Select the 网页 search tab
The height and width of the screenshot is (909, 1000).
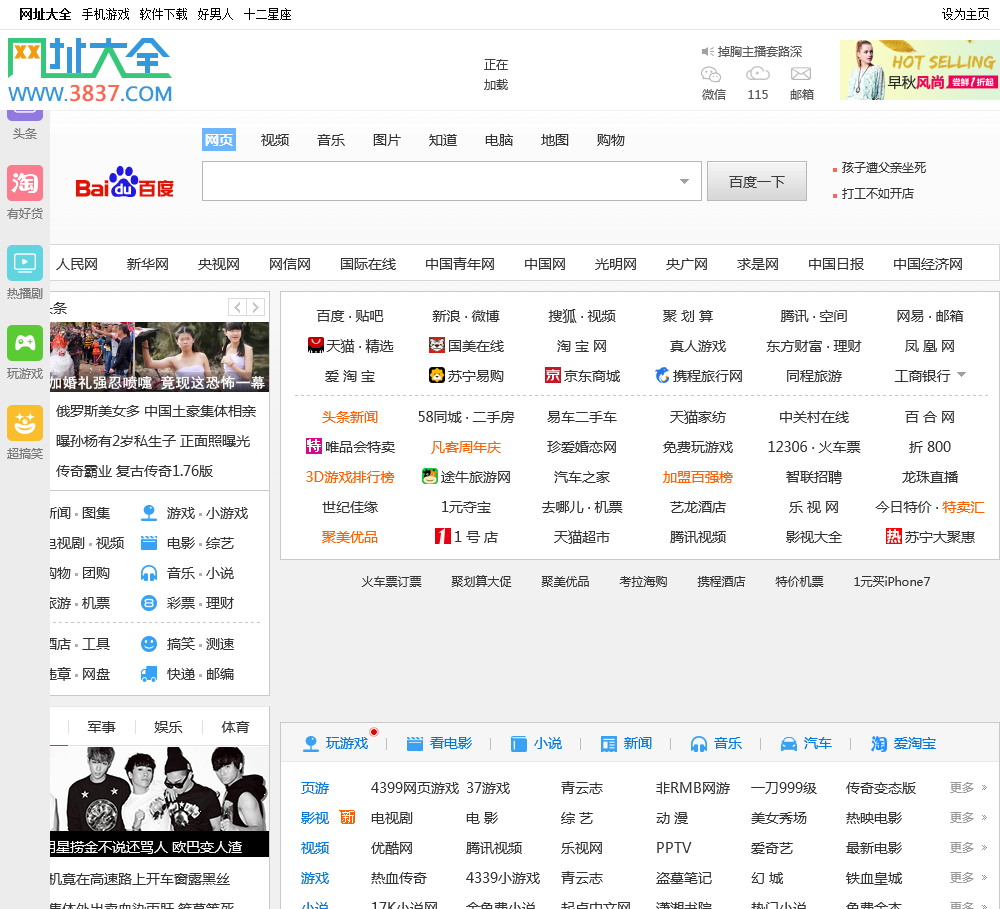[x=219, y=140]
